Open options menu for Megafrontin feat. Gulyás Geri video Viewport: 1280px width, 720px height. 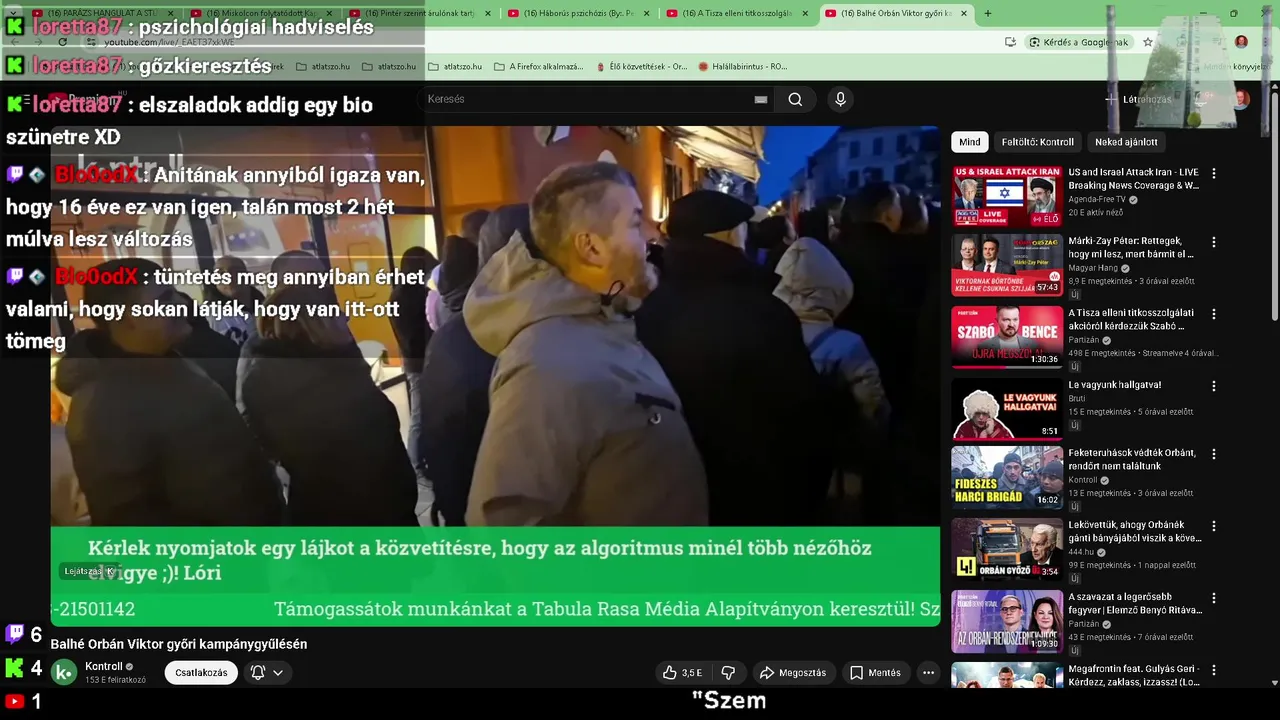pyautogui.click(x=1214, y=670)
